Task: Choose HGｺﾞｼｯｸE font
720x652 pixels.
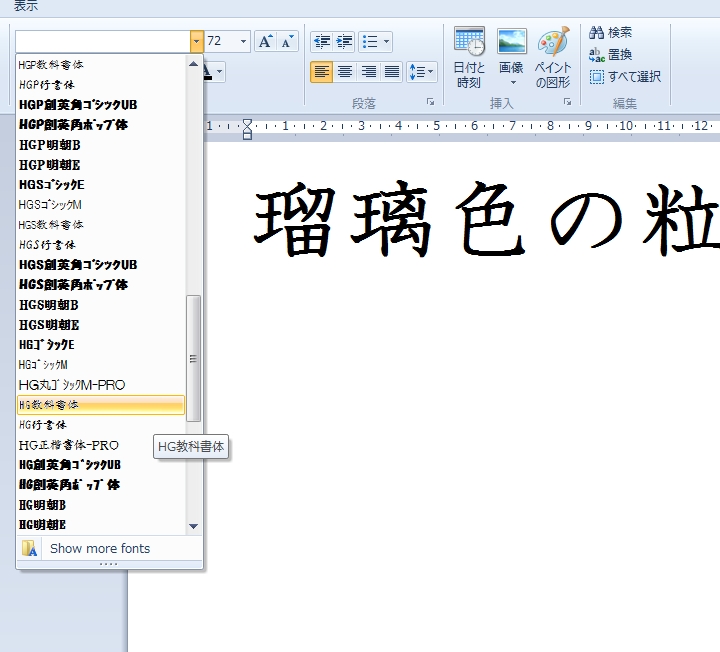Action: (101, 345)
